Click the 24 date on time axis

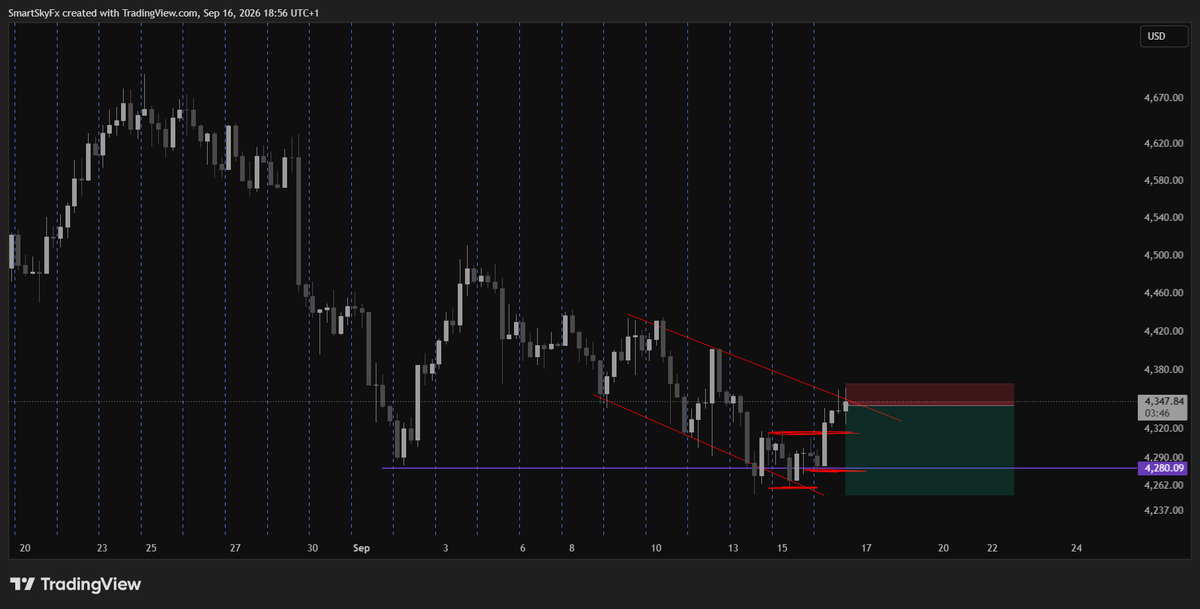coord(1076,548)
